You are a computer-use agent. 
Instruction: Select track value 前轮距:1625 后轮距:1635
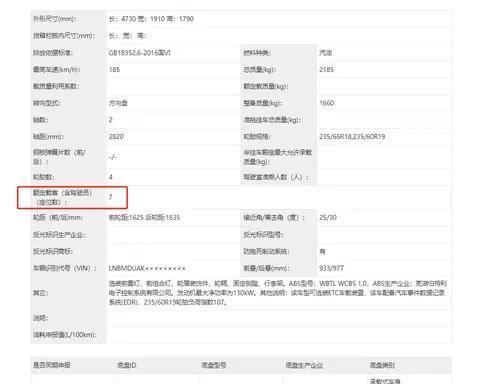coord(144,217)
